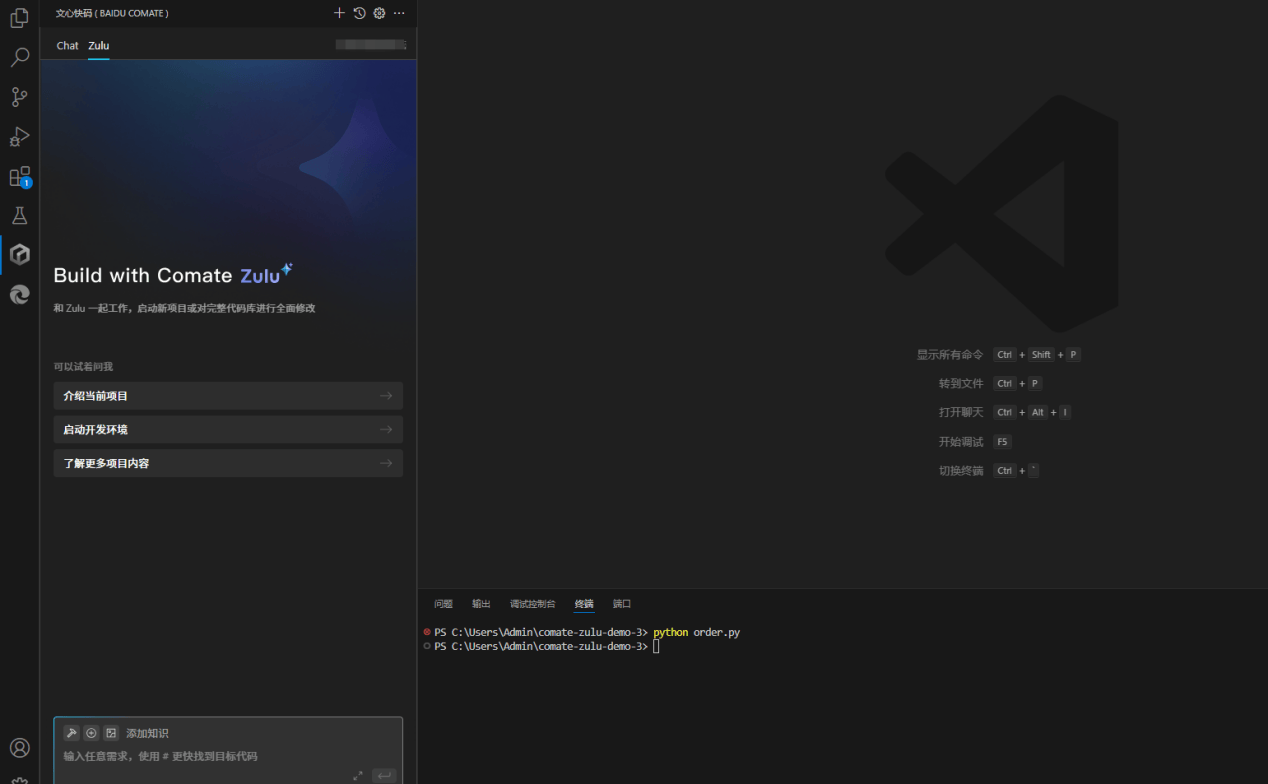Switch to the Chat tab
The height and width of the screenshot is (784, 1268).
pos(67,46)
